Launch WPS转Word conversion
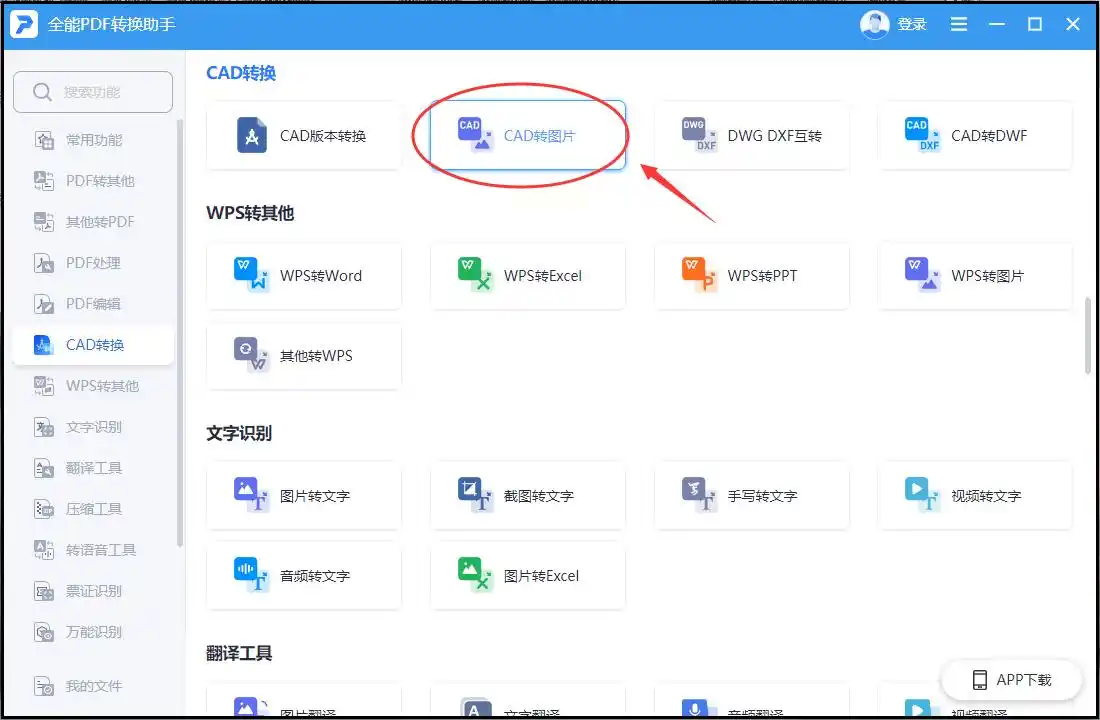The height and width of the screenshot is (720, 1100). pos(304,276)
